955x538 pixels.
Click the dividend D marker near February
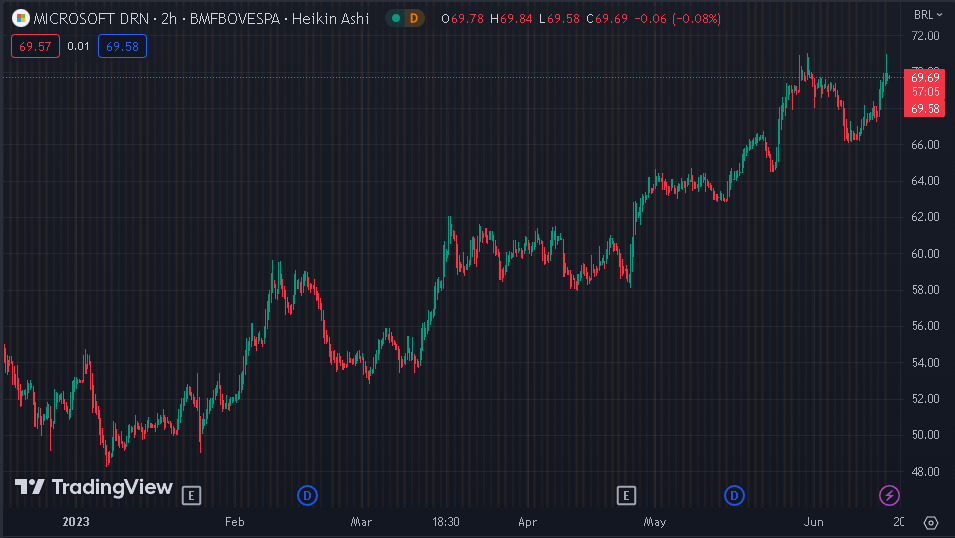tap(308, 496)
